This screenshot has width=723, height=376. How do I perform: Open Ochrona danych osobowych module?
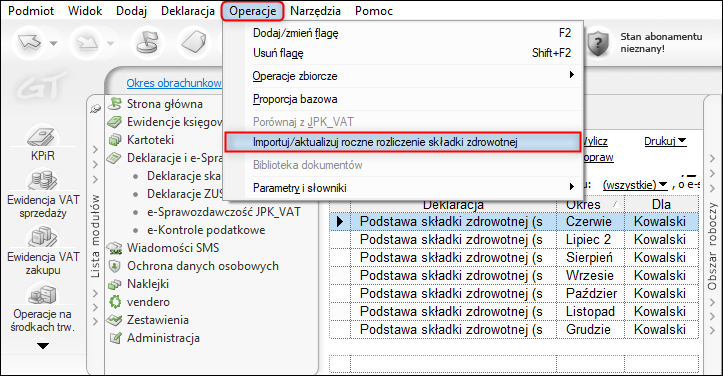tap(203, 266)
